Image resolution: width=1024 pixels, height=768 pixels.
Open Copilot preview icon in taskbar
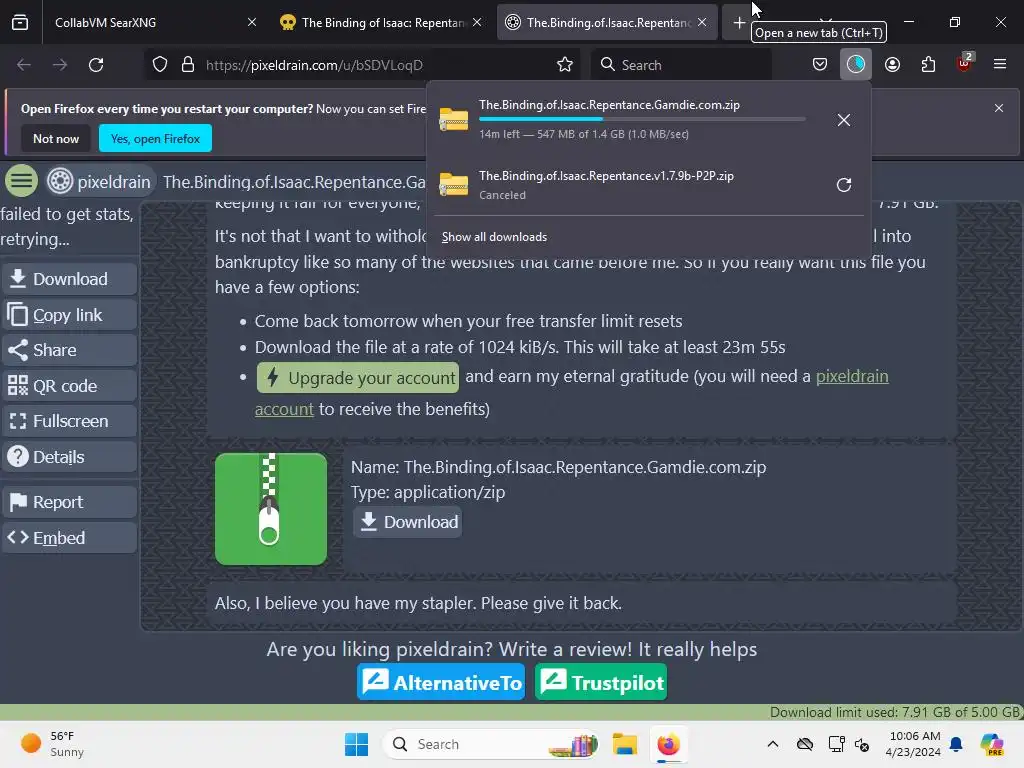click(x=992, y=744)
